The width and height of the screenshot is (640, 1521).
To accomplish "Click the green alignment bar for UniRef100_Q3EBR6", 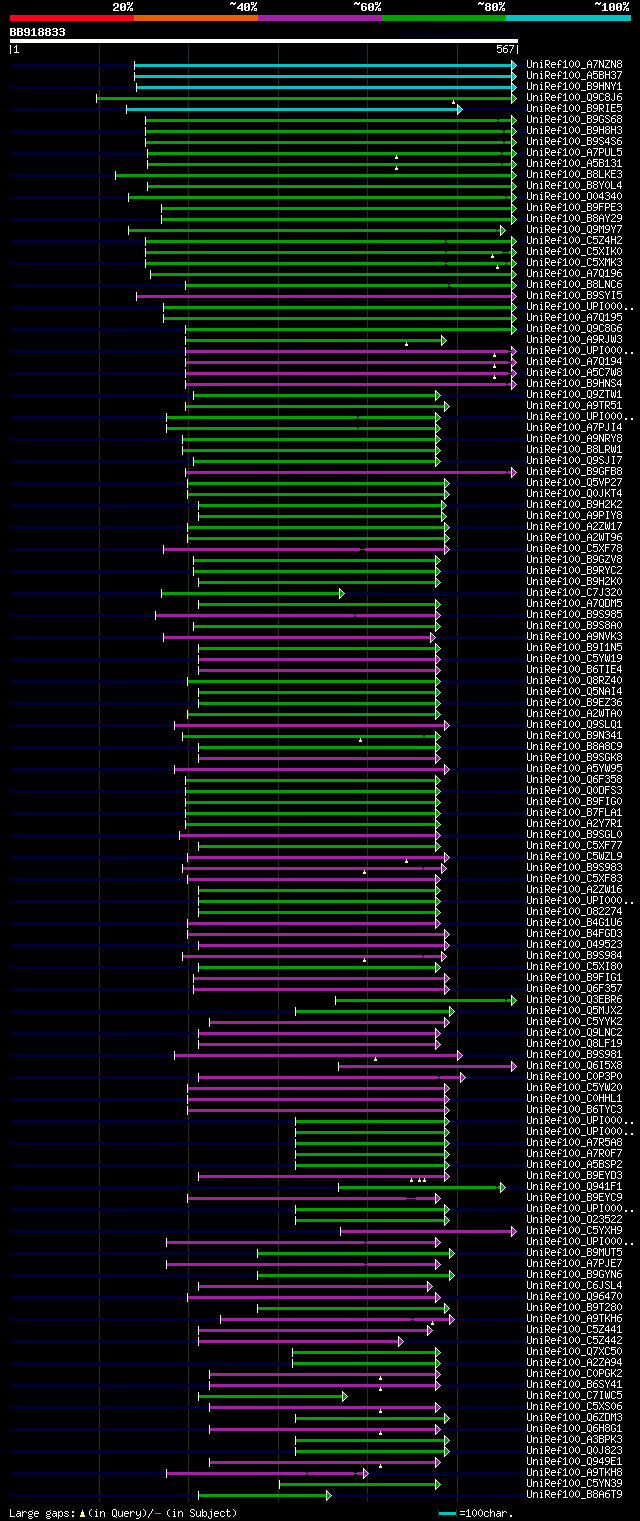I will pyautogui.click(x=426, y=999).
